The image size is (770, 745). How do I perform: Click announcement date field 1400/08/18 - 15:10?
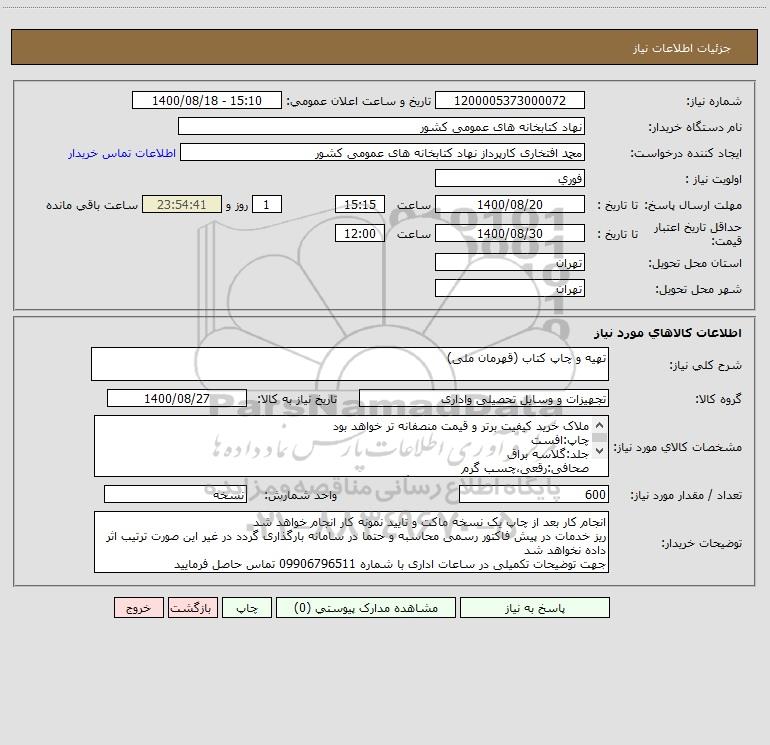tap(207, 100)
